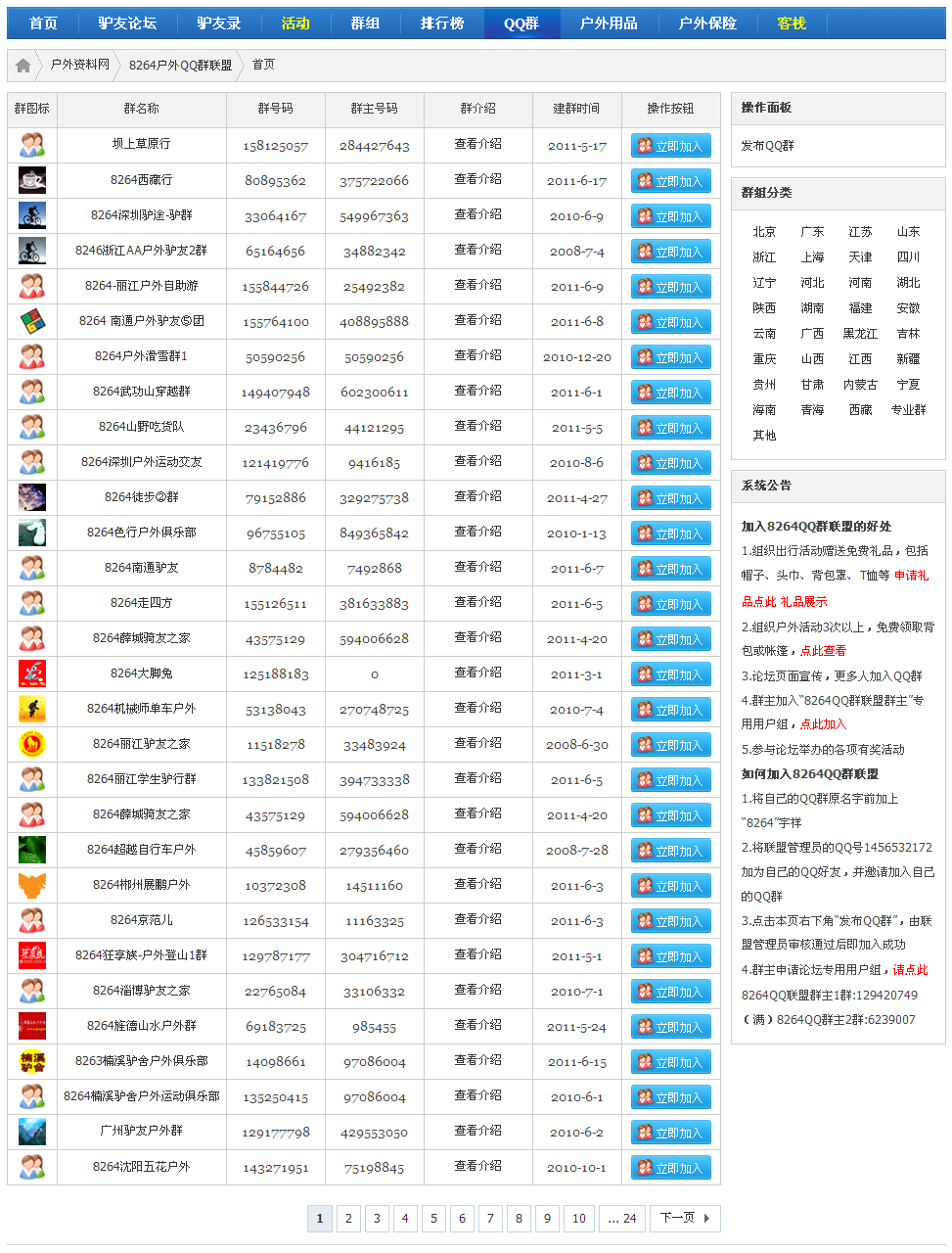This screenshot has height=1253, width=952.
Task: Click the home icon in breadcrumb
Action: (23, 66)
